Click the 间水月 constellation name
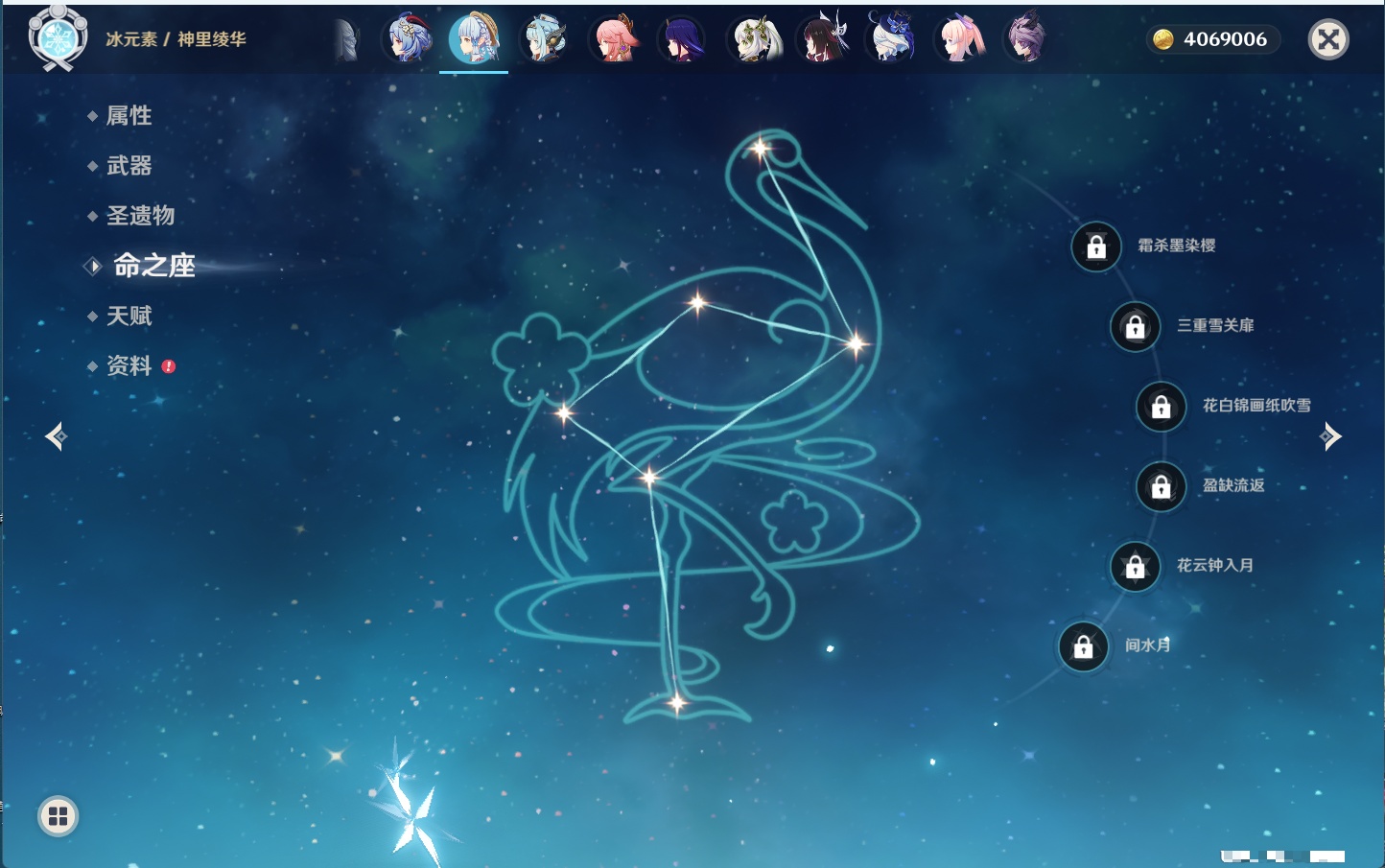Viewport: 1385px width, 868px height. pyautogui.click(x=1148, y=645)
